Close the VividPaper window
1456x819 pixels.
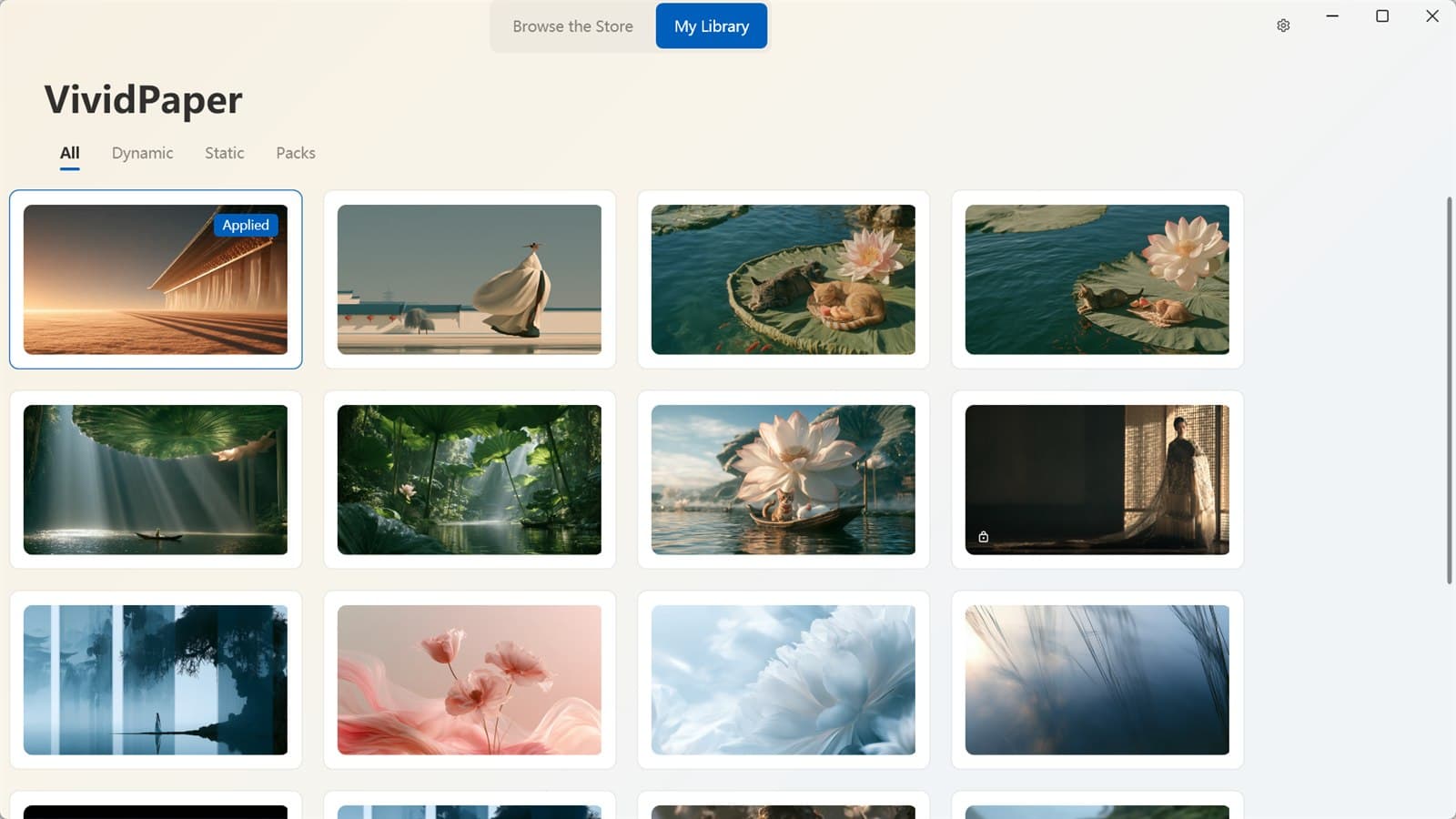coord(1432,16)
